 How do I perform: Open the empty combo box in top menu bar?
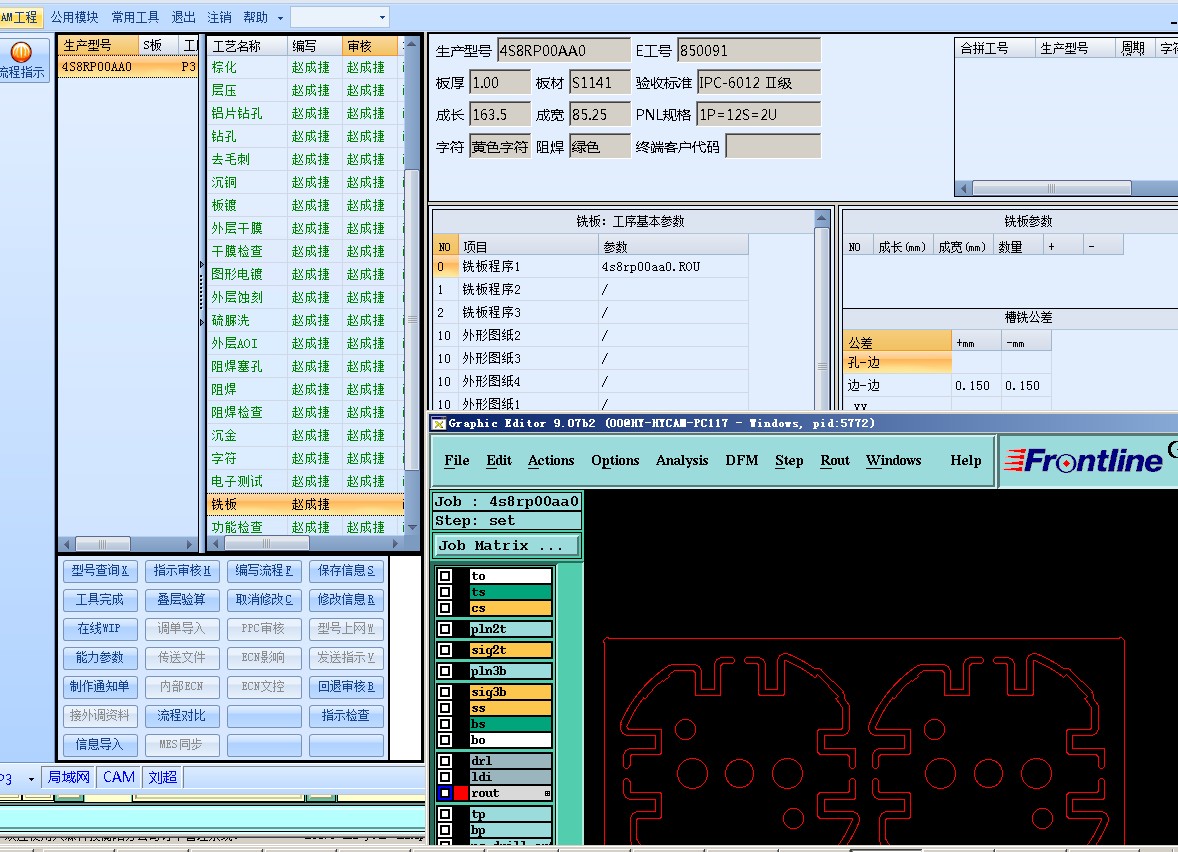pos(340,17)
